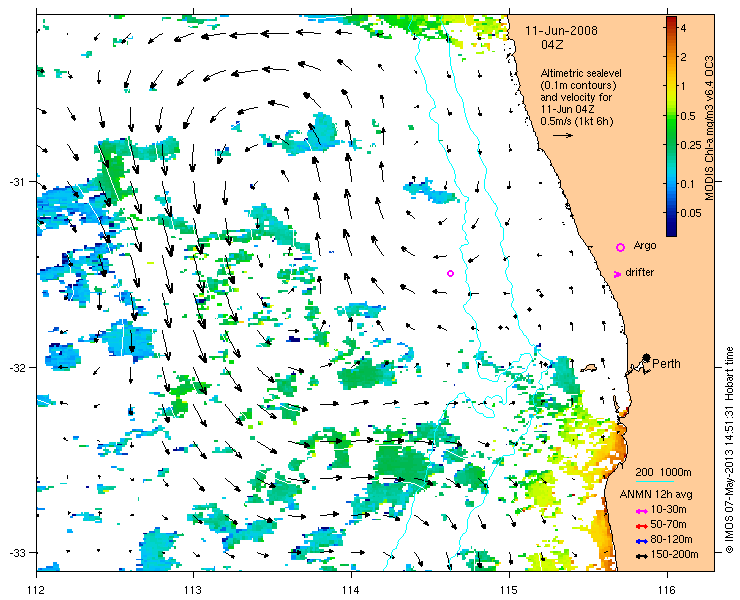Screen dimensions: 740x600
Task: Click the dark red top of the colorbar
Action: coord(671,21)
